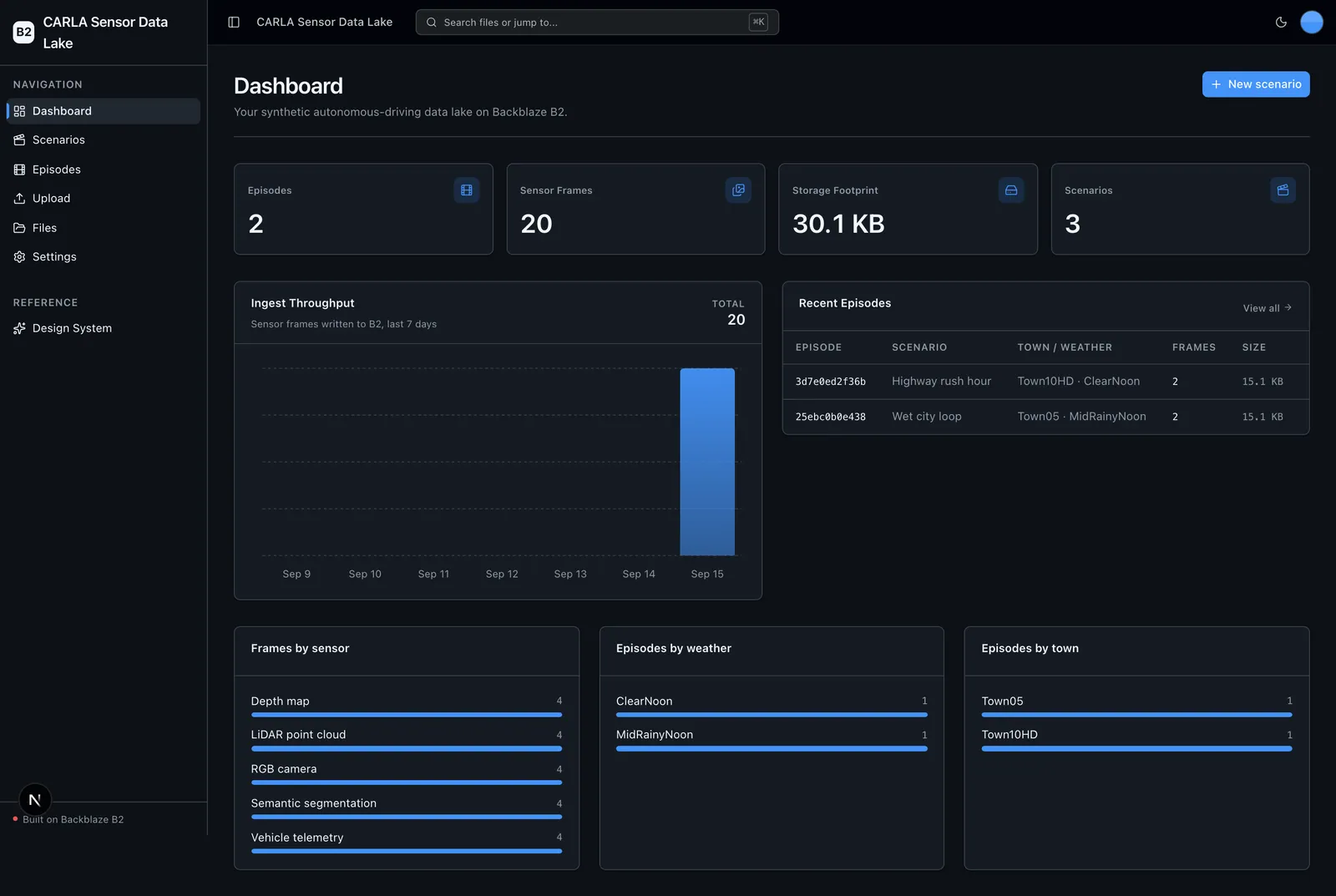Open Settings navigation item
This screenshot has width=1336, height=896.
[104, 257]
